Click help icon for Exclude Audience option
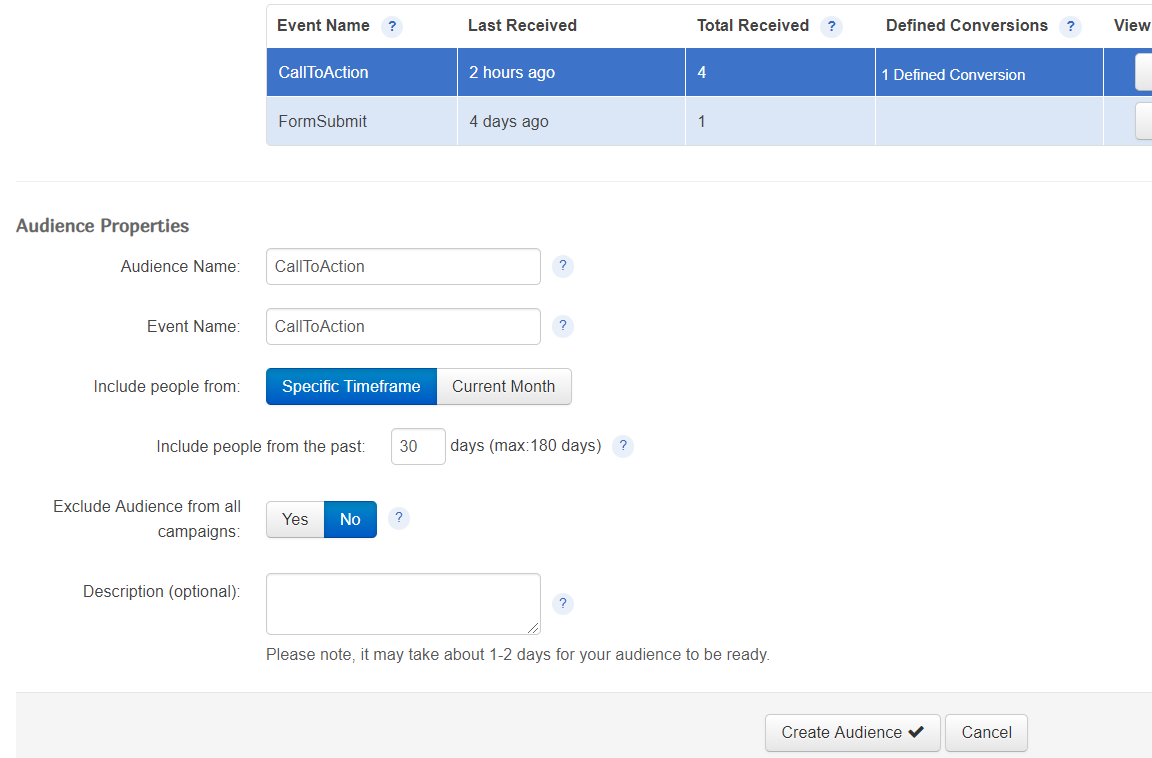 (399, 519)
